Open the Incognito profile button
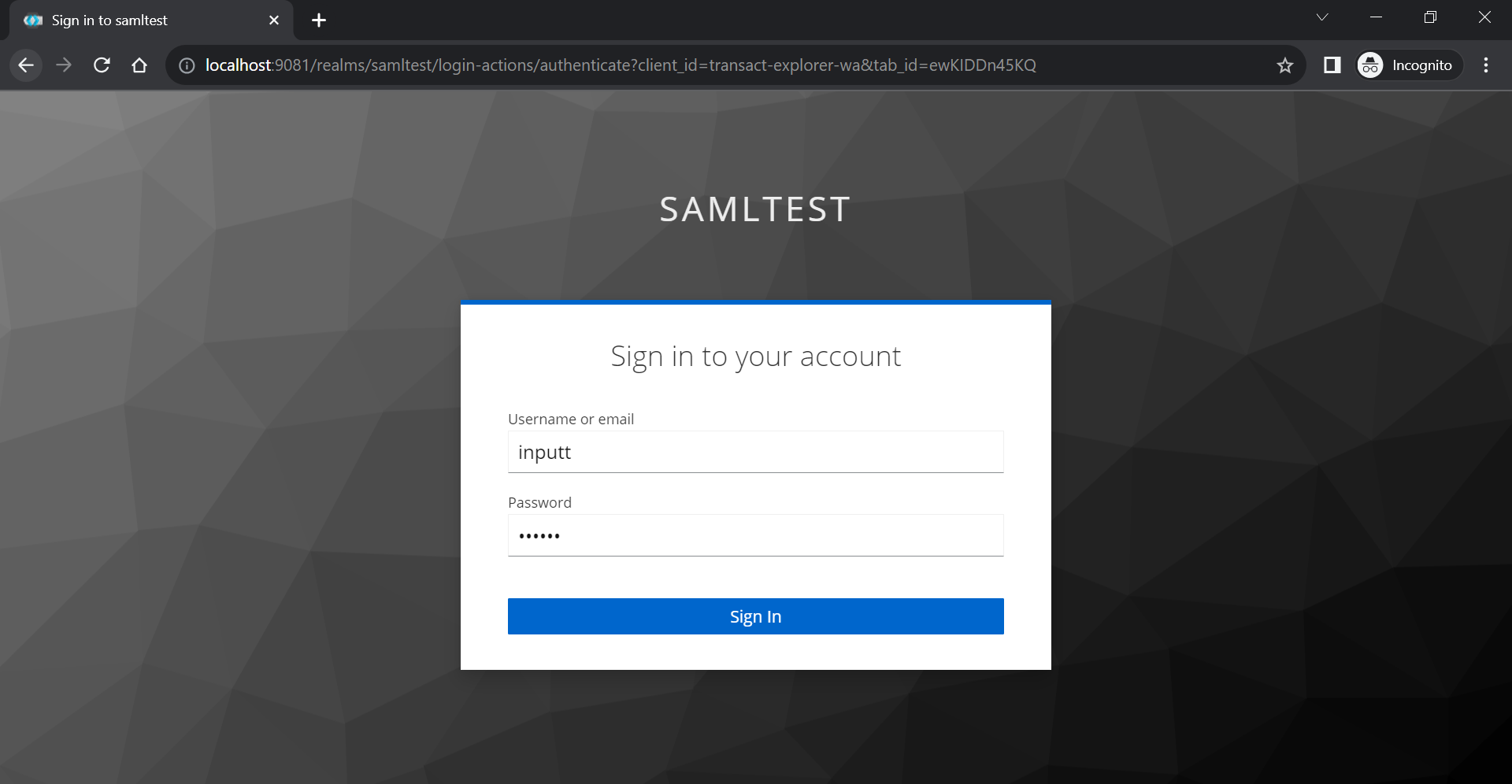 [x=1406, y=65]
